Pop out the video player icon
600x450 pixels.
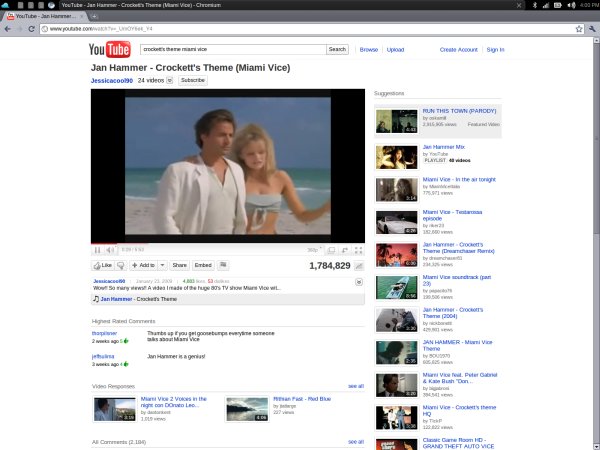pyautogui.click(x=345, y=250)
